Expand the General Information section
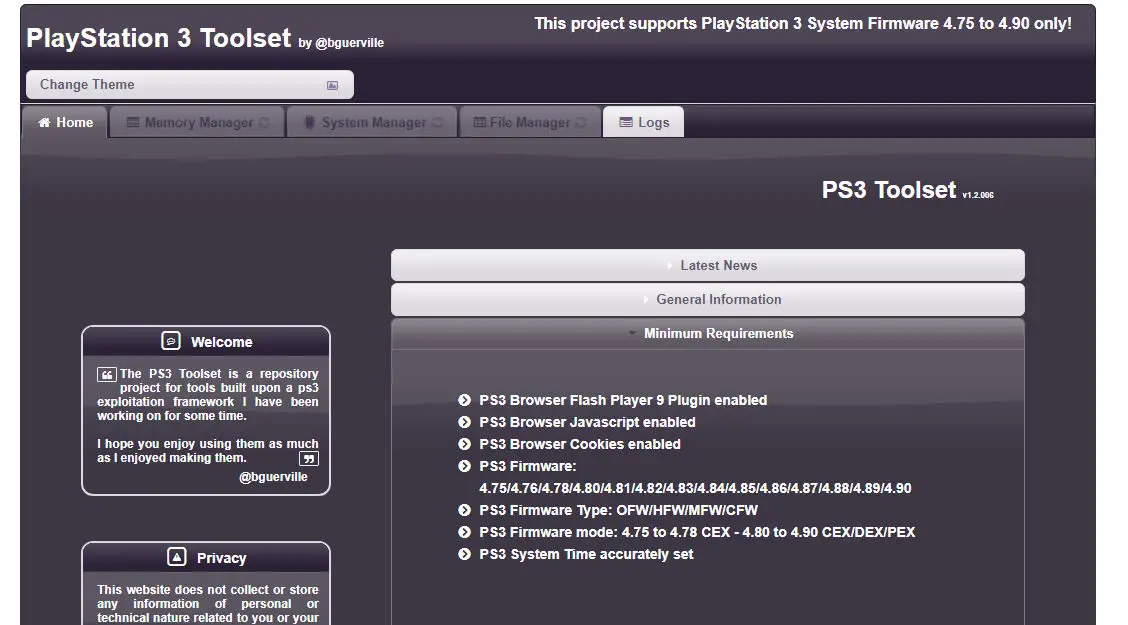The height and width of the screenshot is (625, 1128). (x=708, y=299)
